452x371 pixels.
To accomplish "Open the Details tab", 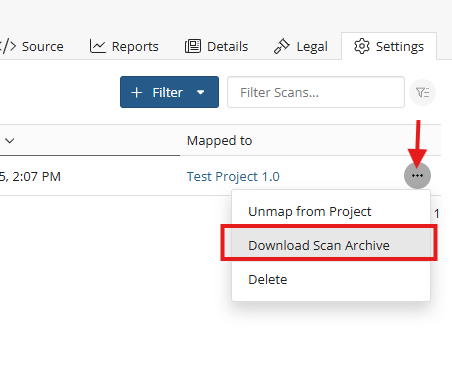I will [217, 46].
